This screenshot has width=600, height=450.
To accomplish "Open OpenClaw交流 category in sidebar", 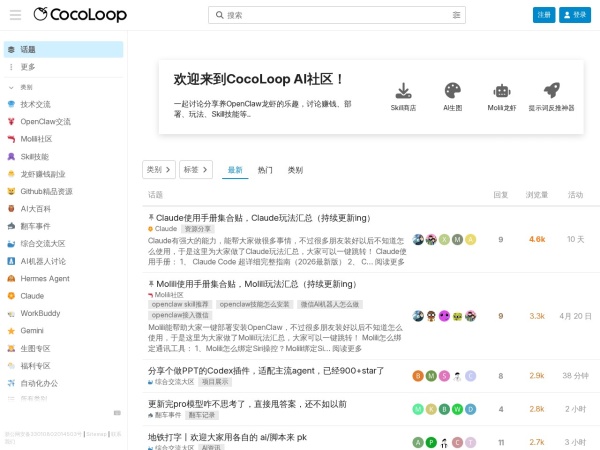I will pyautogui.click(x=45, y=122).
